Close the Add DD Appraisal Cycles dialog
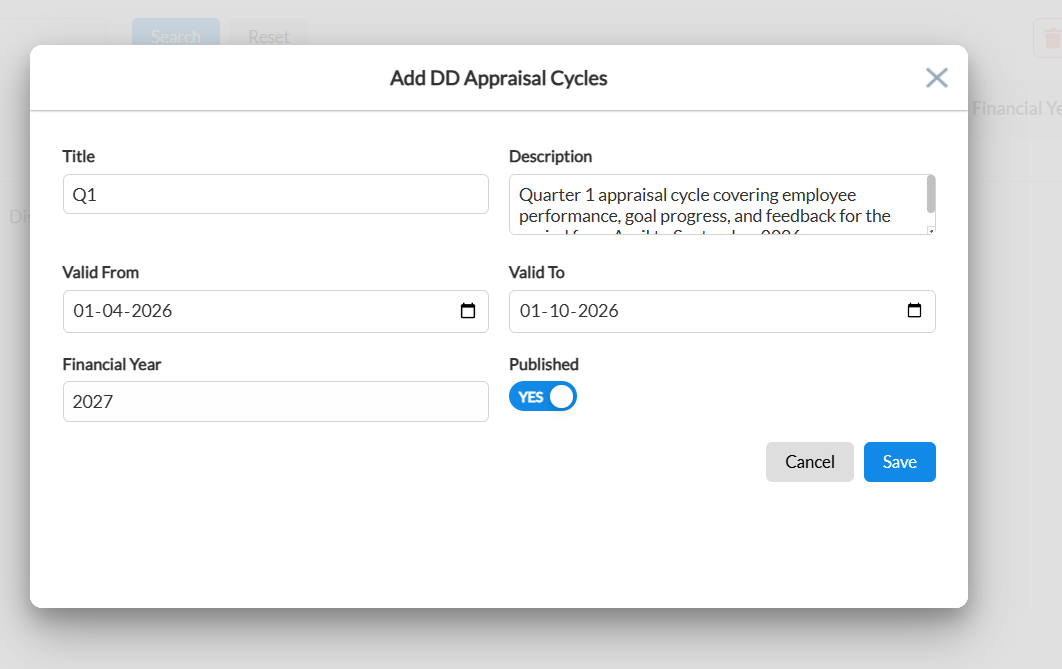The image size is (1062, 669). [936, 78]
